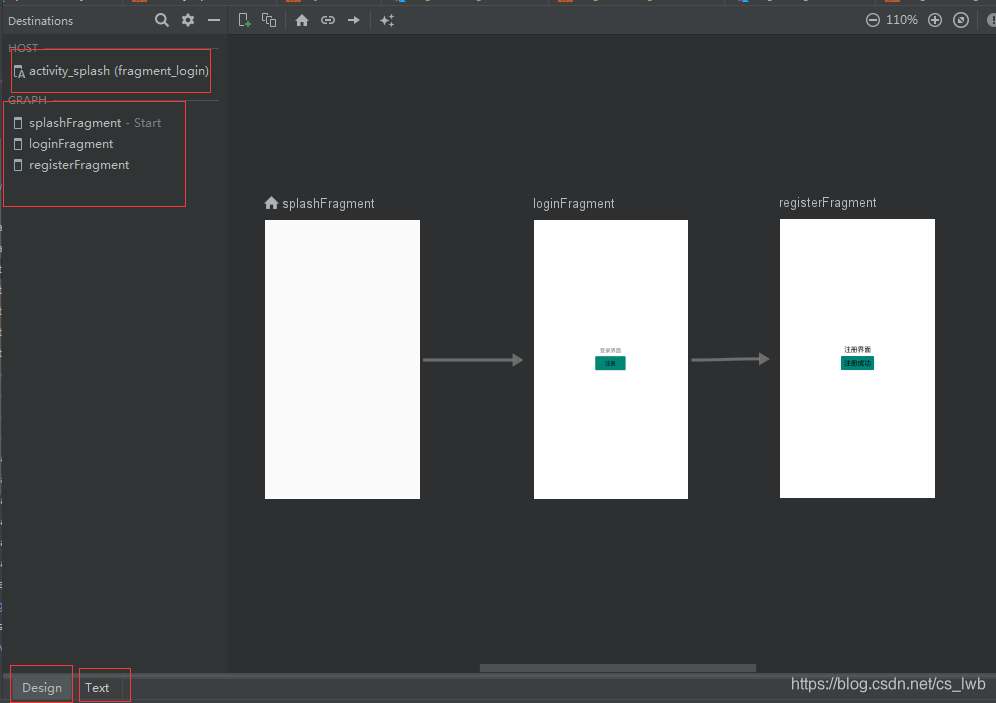Add a new destination
996x703 pixels.
point(245,20)
